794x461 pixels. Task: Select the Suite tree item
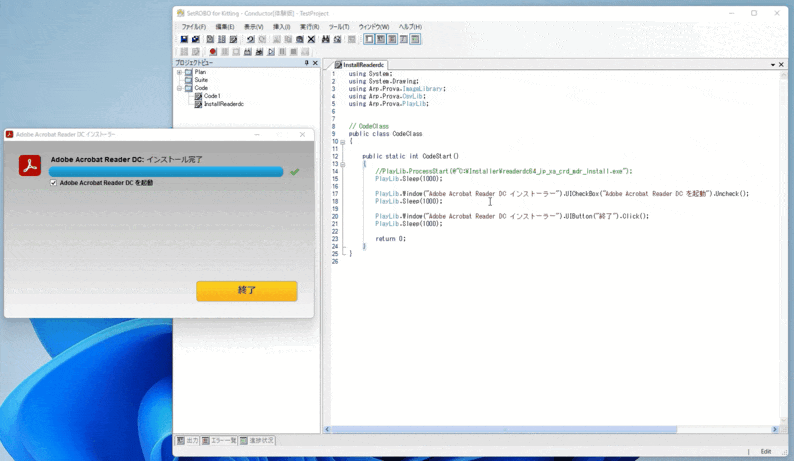click(x=201, y=80)
